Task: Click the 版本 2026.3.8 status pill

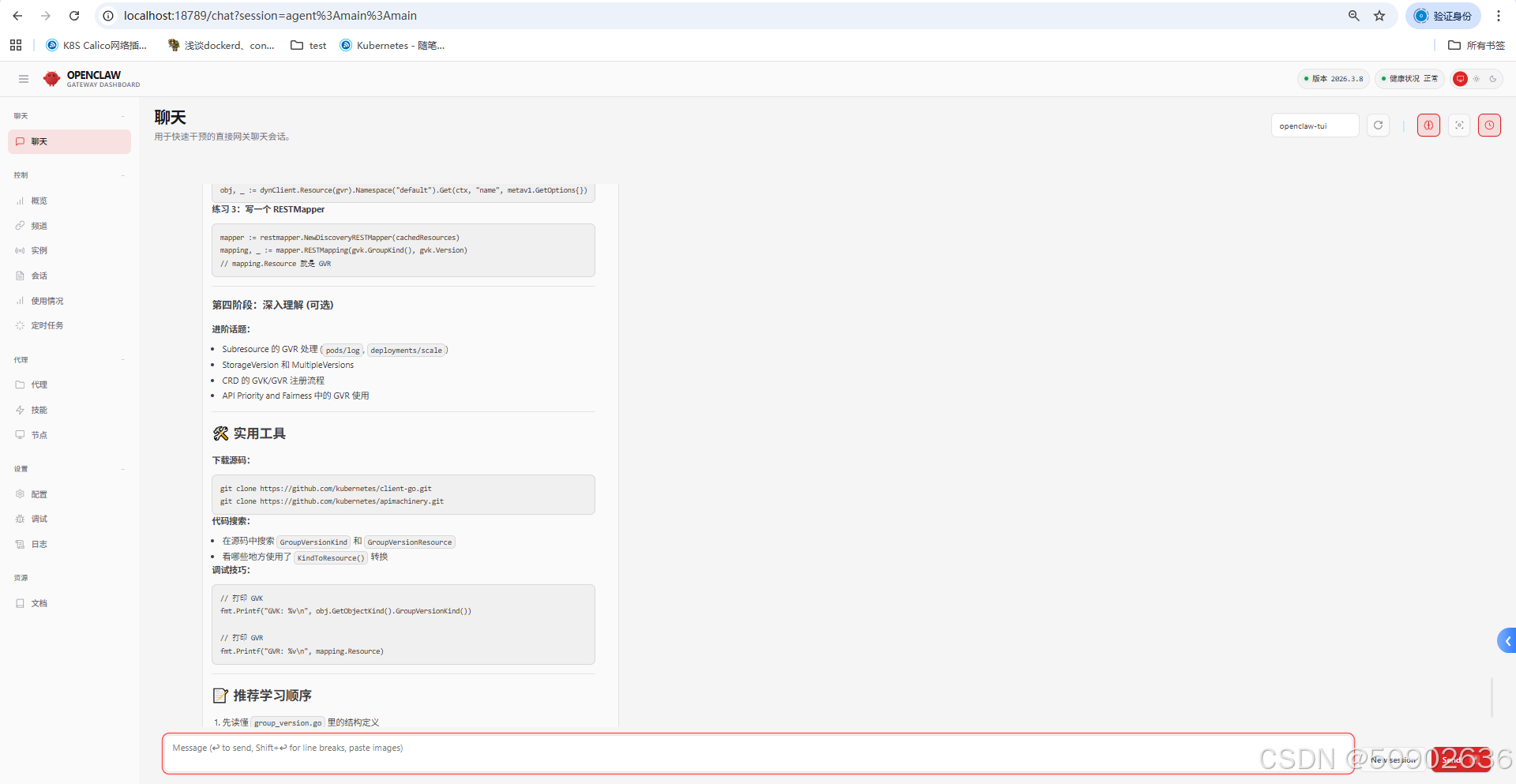Action: point(1333,79)
